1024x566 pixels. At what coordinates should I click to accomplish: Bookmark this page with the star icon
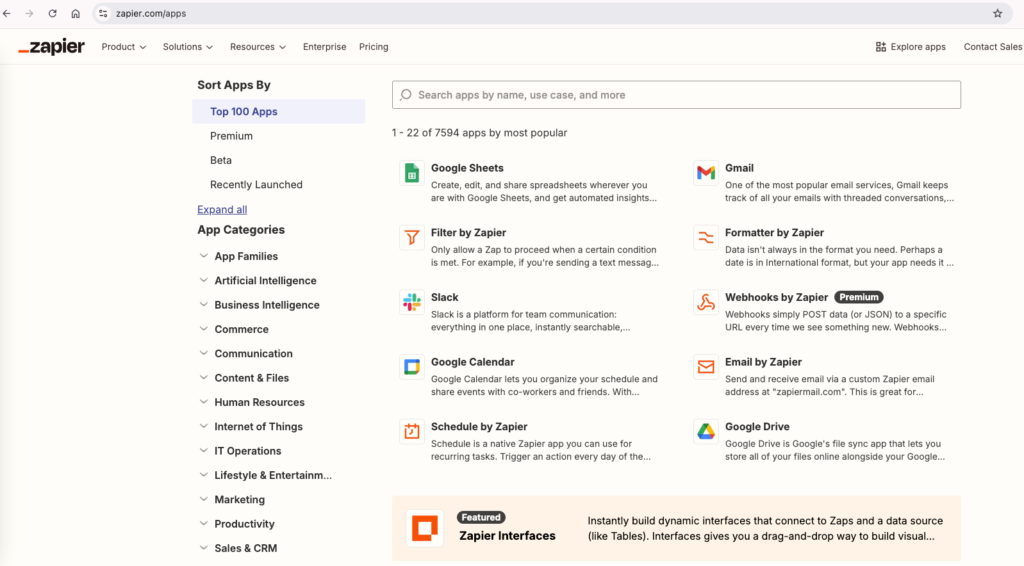click(x=997, y=14)
